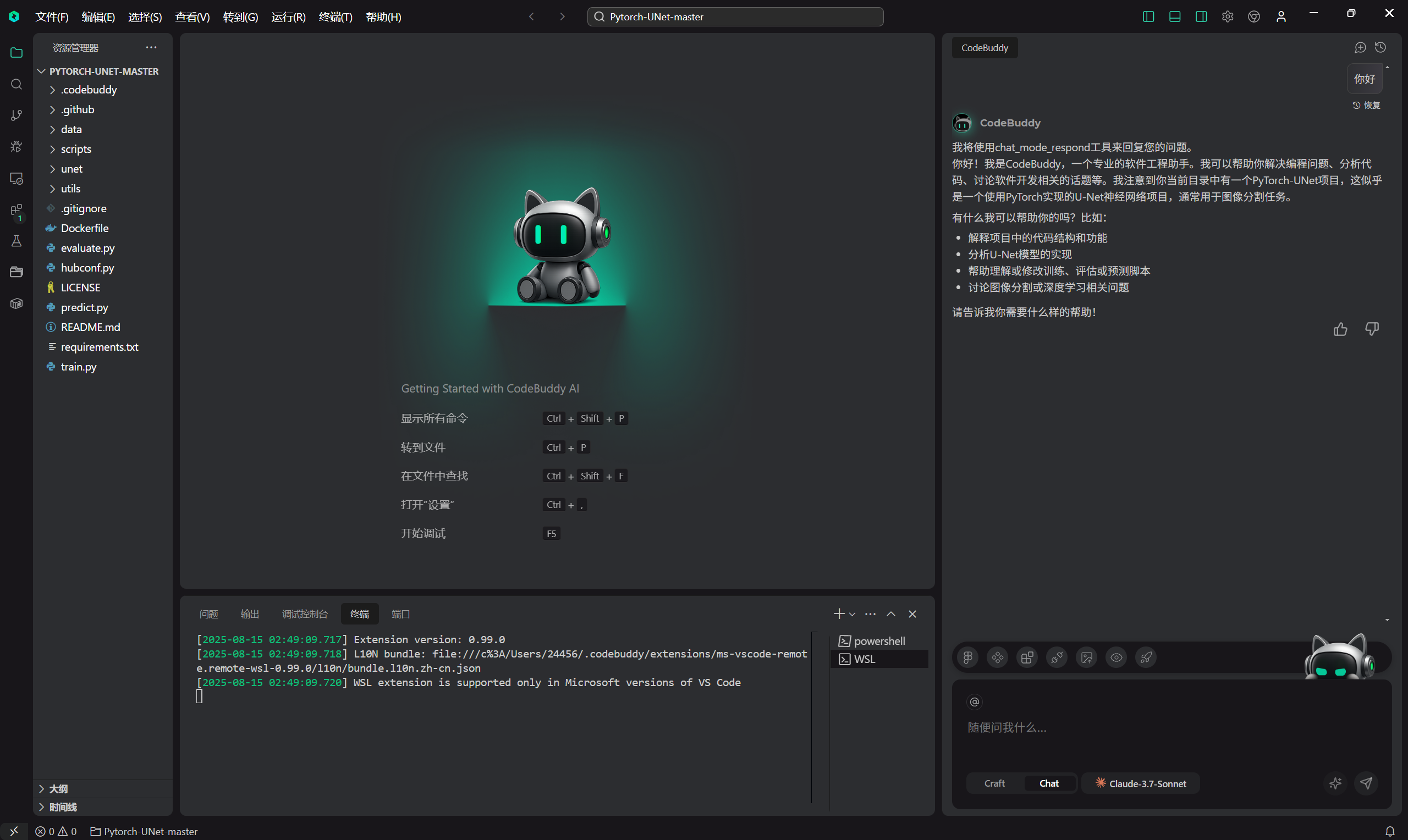The width and height of the screenshot is (1408, 840).
Task: Toggle the primary sidebar layout button
Action: pos(1148,17)
